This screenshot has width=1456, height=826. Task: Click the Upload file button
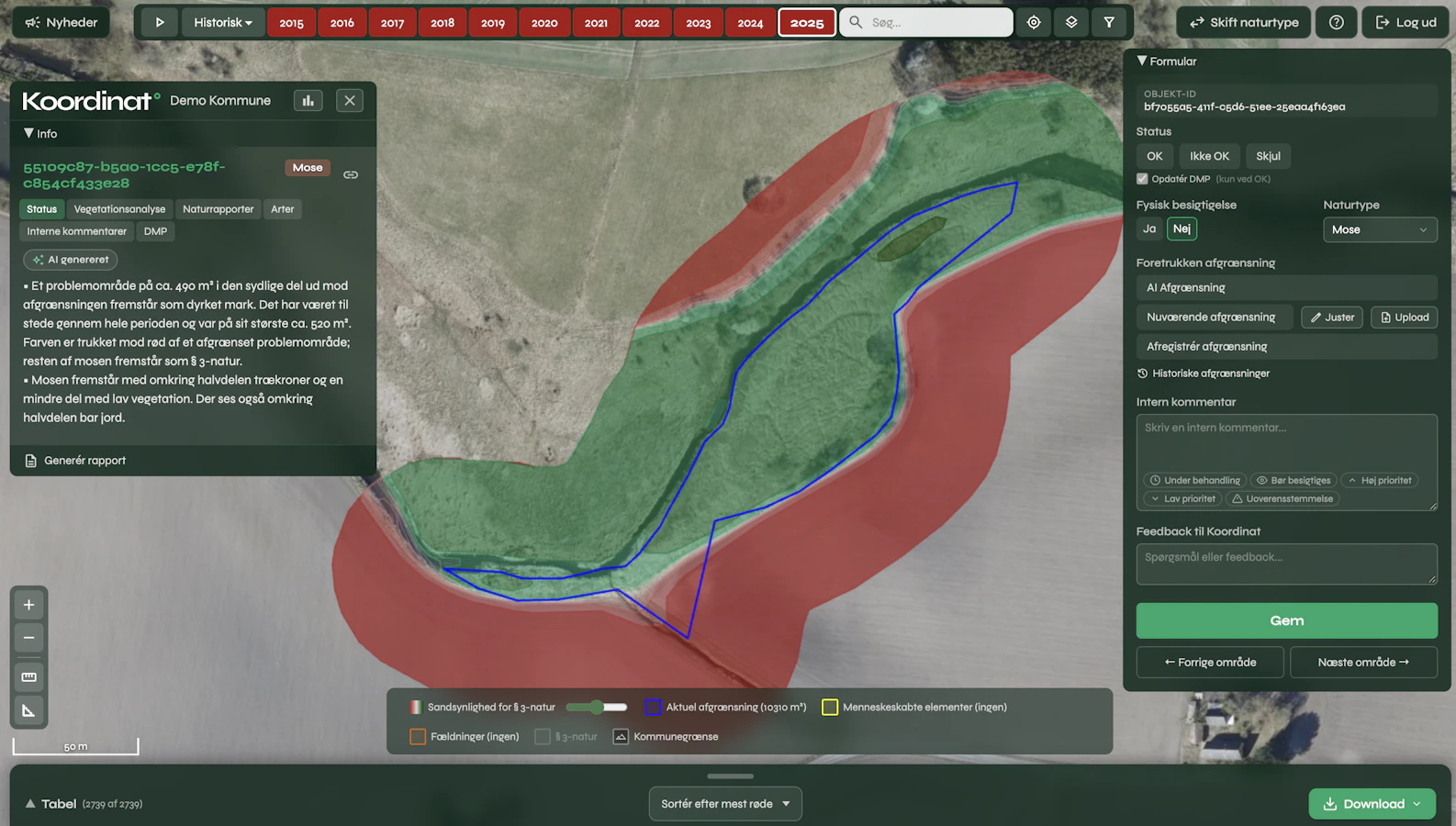click(x=1405, y=318)
